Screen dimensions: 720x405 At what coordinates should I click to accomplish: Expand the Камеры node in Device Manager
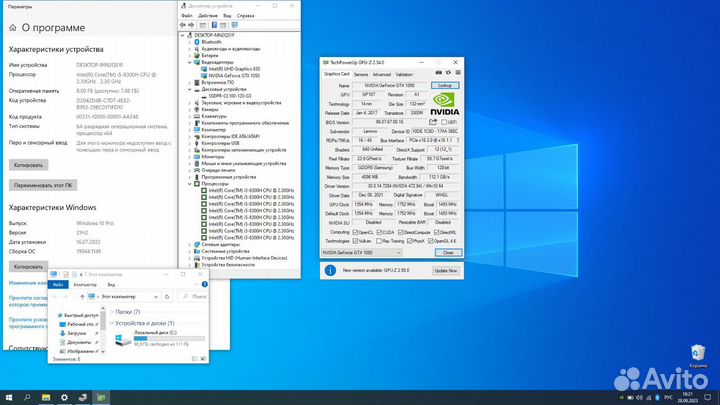tap(190, 109)
